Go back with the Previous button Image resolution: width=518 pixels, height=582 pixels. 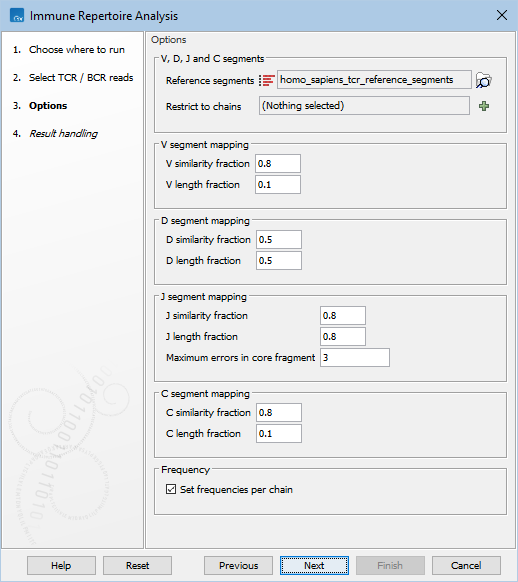point(238,565)
